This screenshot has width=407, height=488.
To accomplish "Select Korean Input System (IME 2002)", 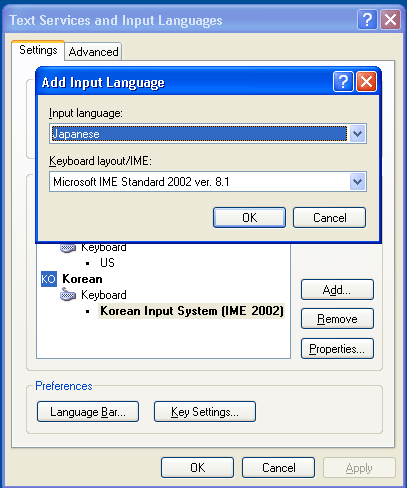I will pyautogui.click(x=192, y=311).
